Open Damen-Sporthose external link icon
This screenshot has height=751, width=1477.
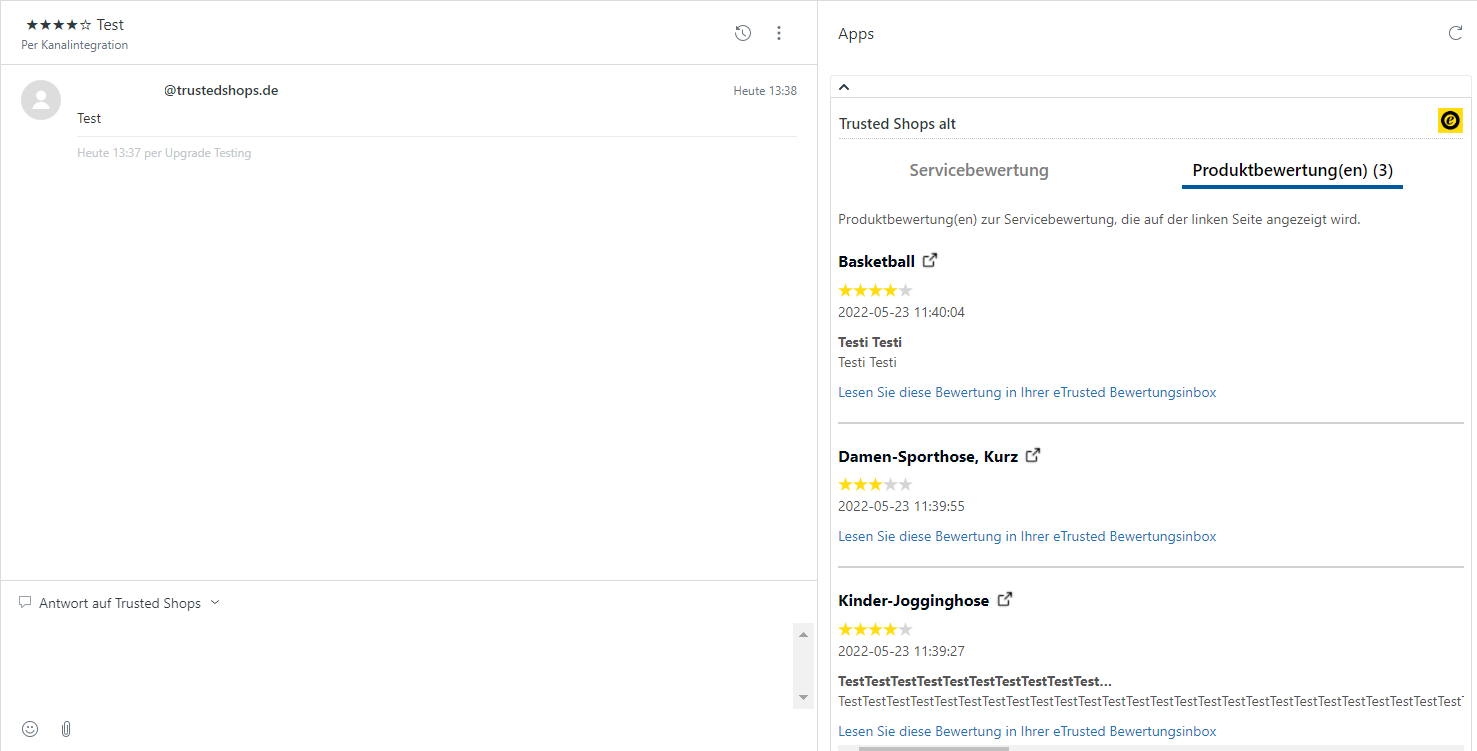coord(1033,455)
